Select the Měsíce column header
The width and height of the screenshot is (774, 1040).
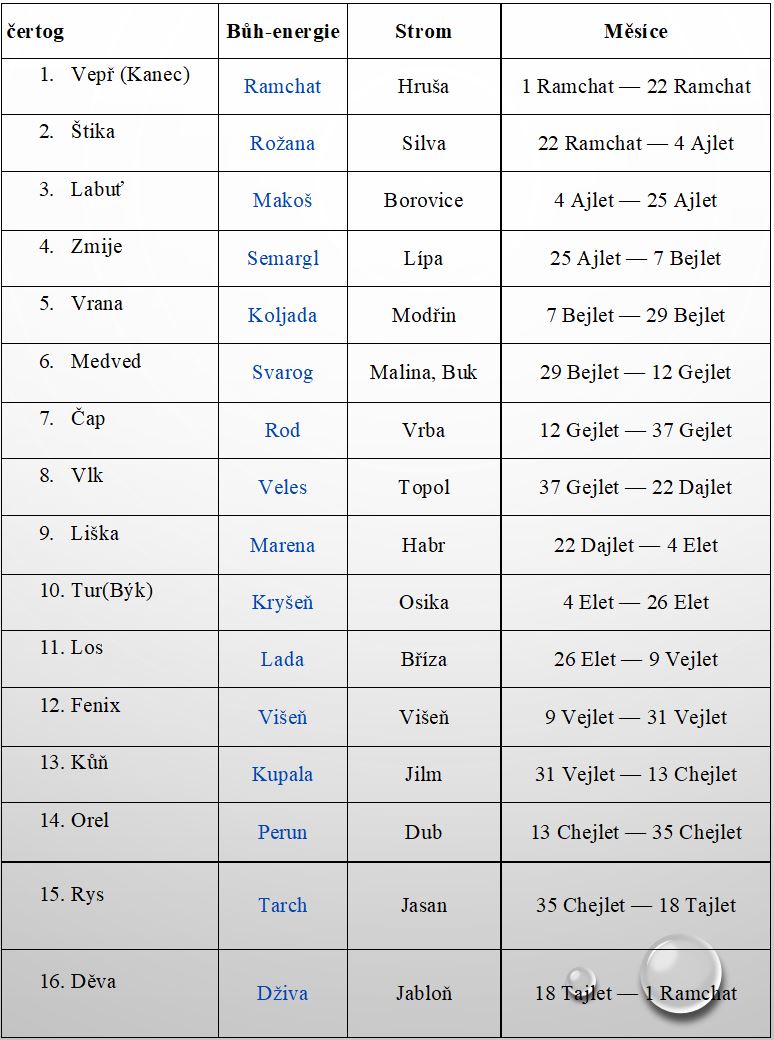tap(635, 31)
